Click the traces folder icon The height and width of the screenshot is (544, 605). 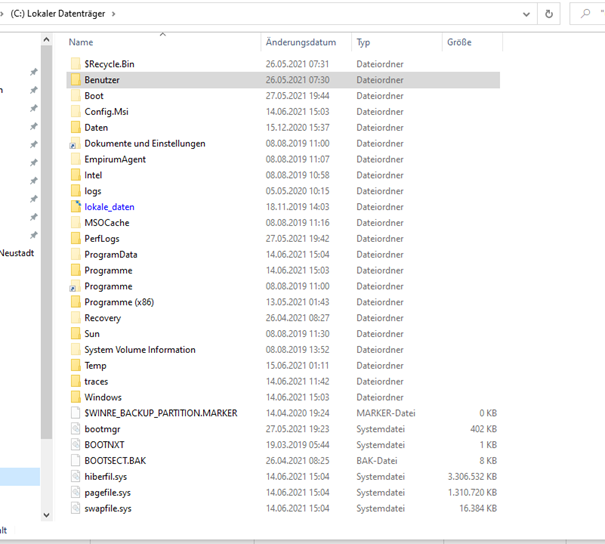coord(76,381)
